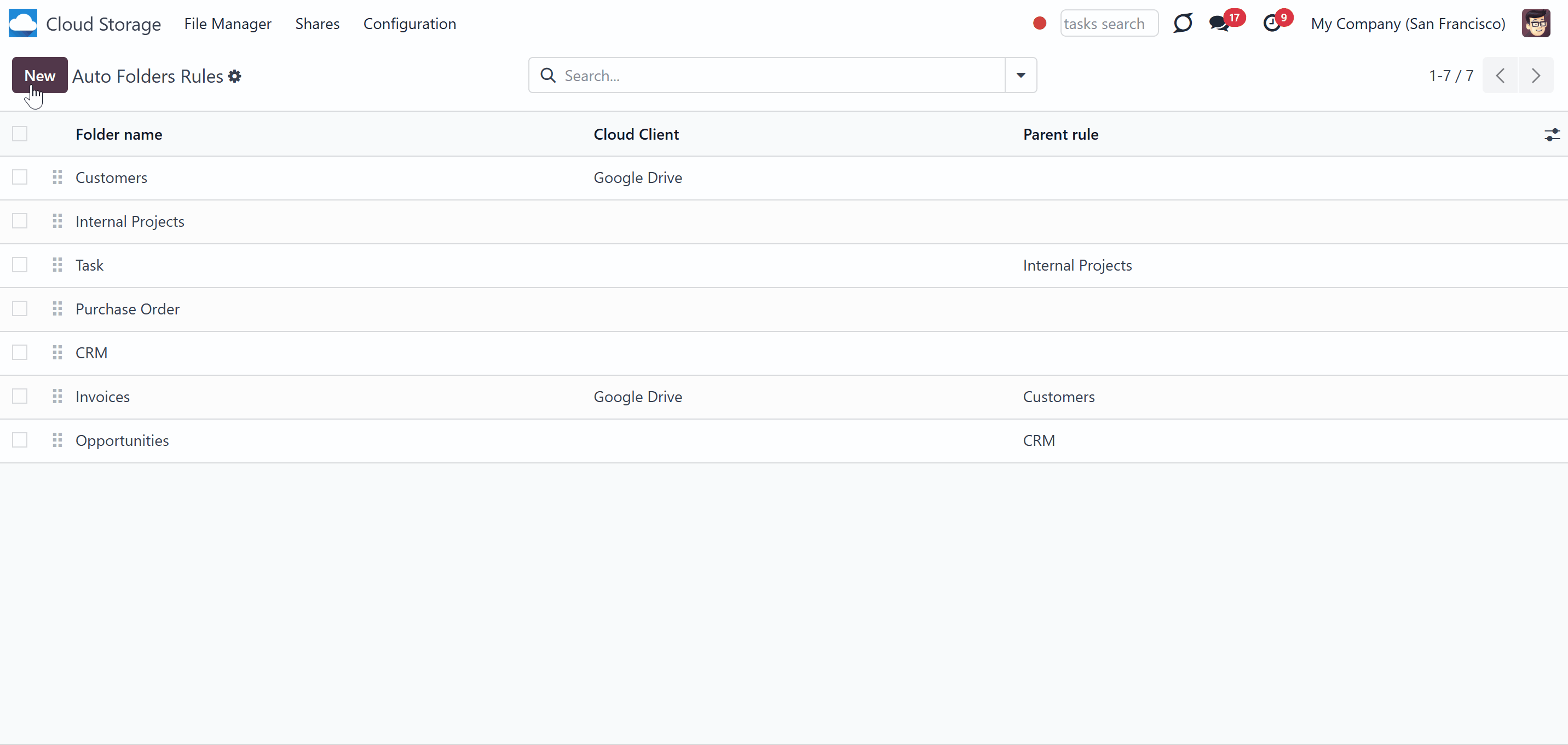Check the Task row checkbox

(x=20, y=265)
